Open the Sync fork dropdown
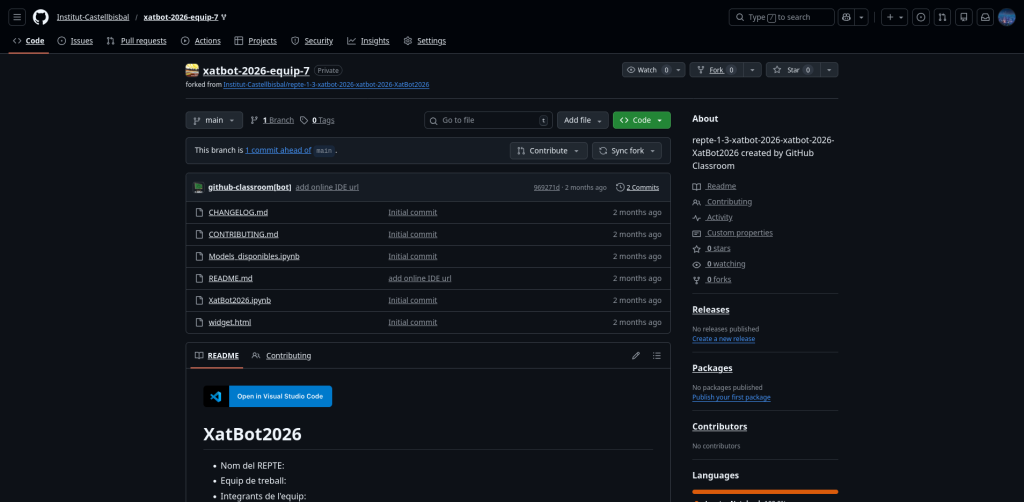 (x=626, y=150)
